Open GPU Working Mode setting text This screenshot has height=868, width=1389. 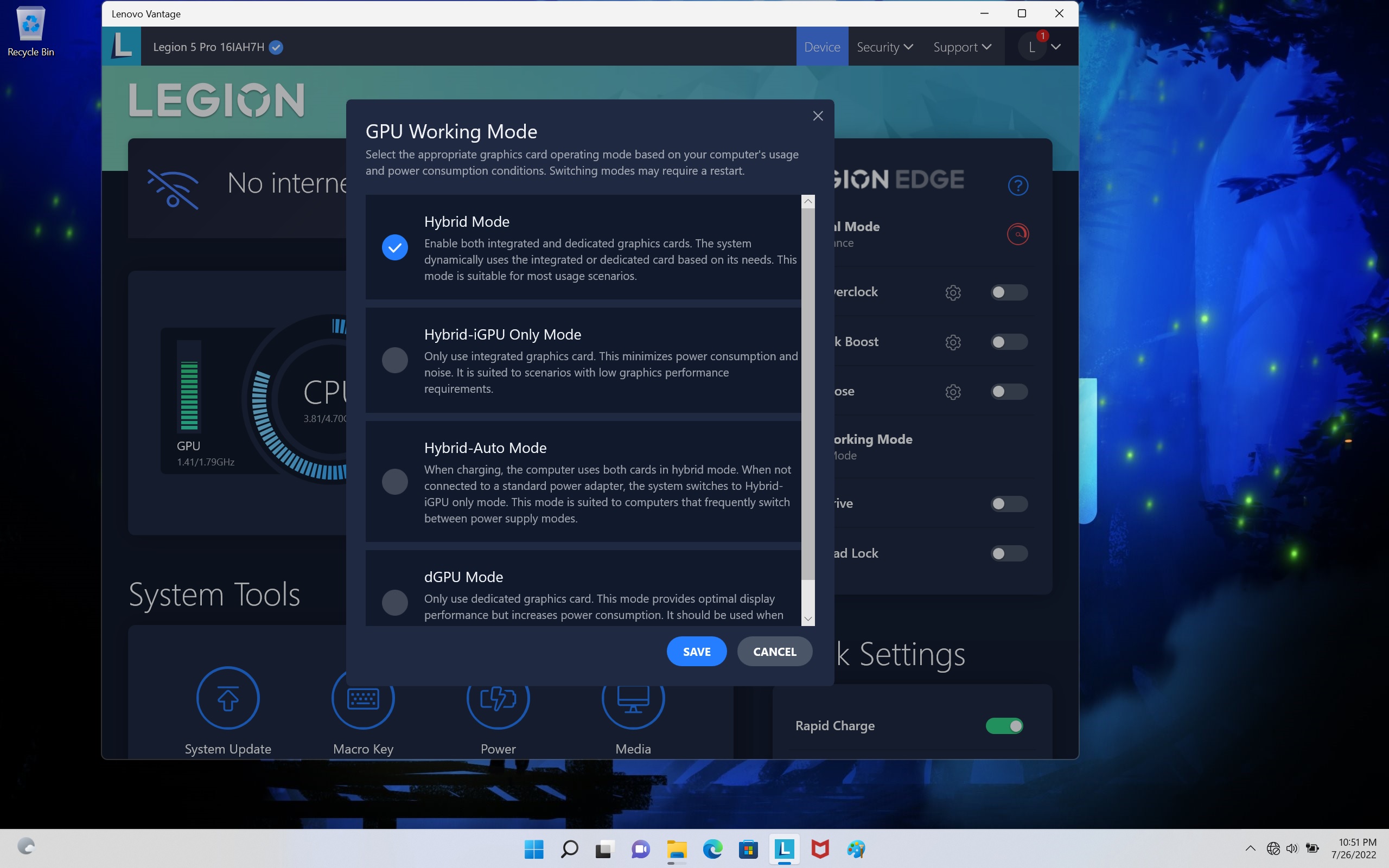(873, 439)
